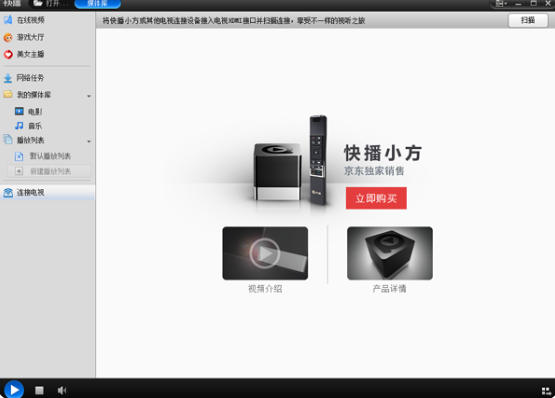Minimize the player window
Image resolution: width=555 pixels, height=398 pixels.
click(x=518, y=4)
